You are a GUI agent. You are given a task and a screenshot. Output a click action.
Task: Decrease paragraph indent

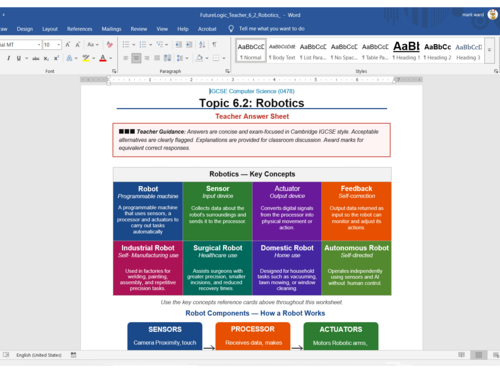point(179,45)
